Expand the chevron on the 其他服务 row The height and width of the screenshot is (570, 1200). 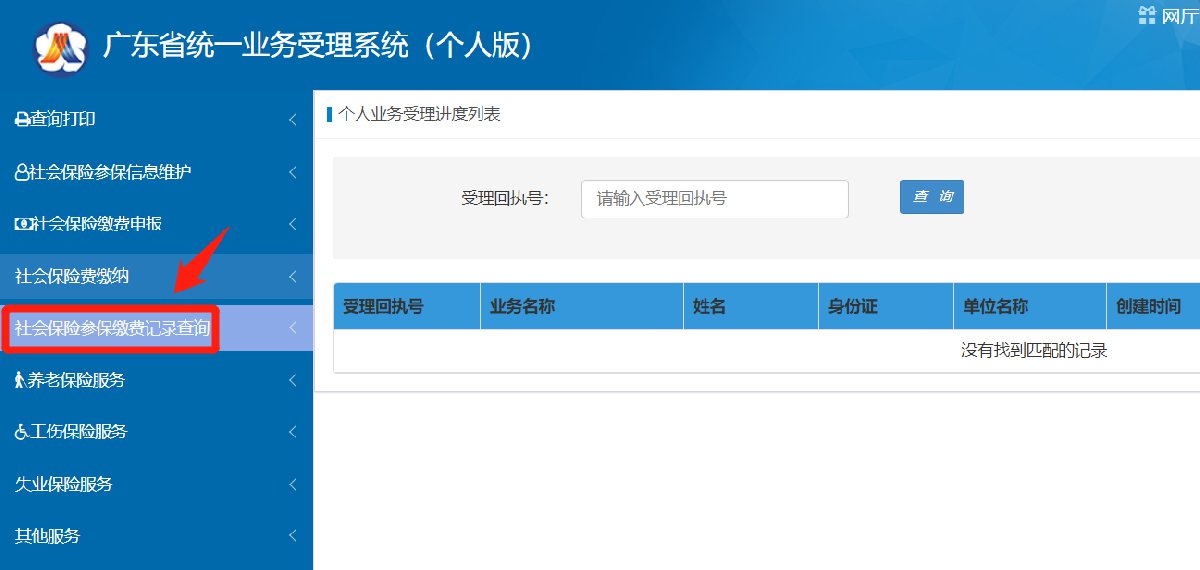coord(292,536)
